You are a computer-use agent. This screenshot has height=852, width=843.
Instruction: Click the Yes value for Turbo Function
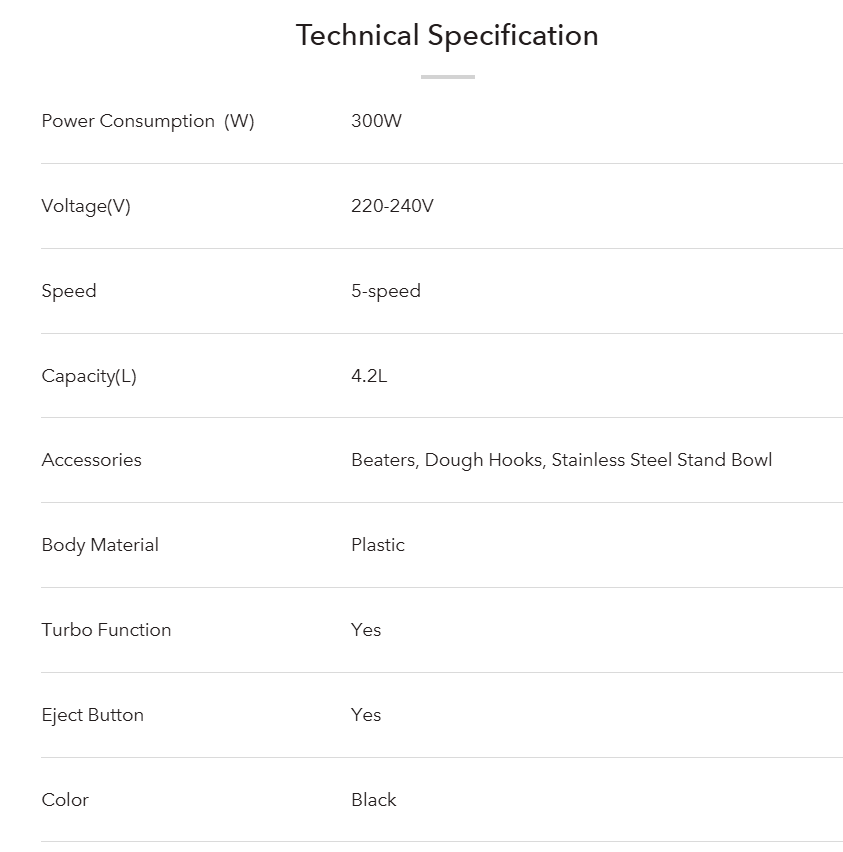(x=366, y=630)
